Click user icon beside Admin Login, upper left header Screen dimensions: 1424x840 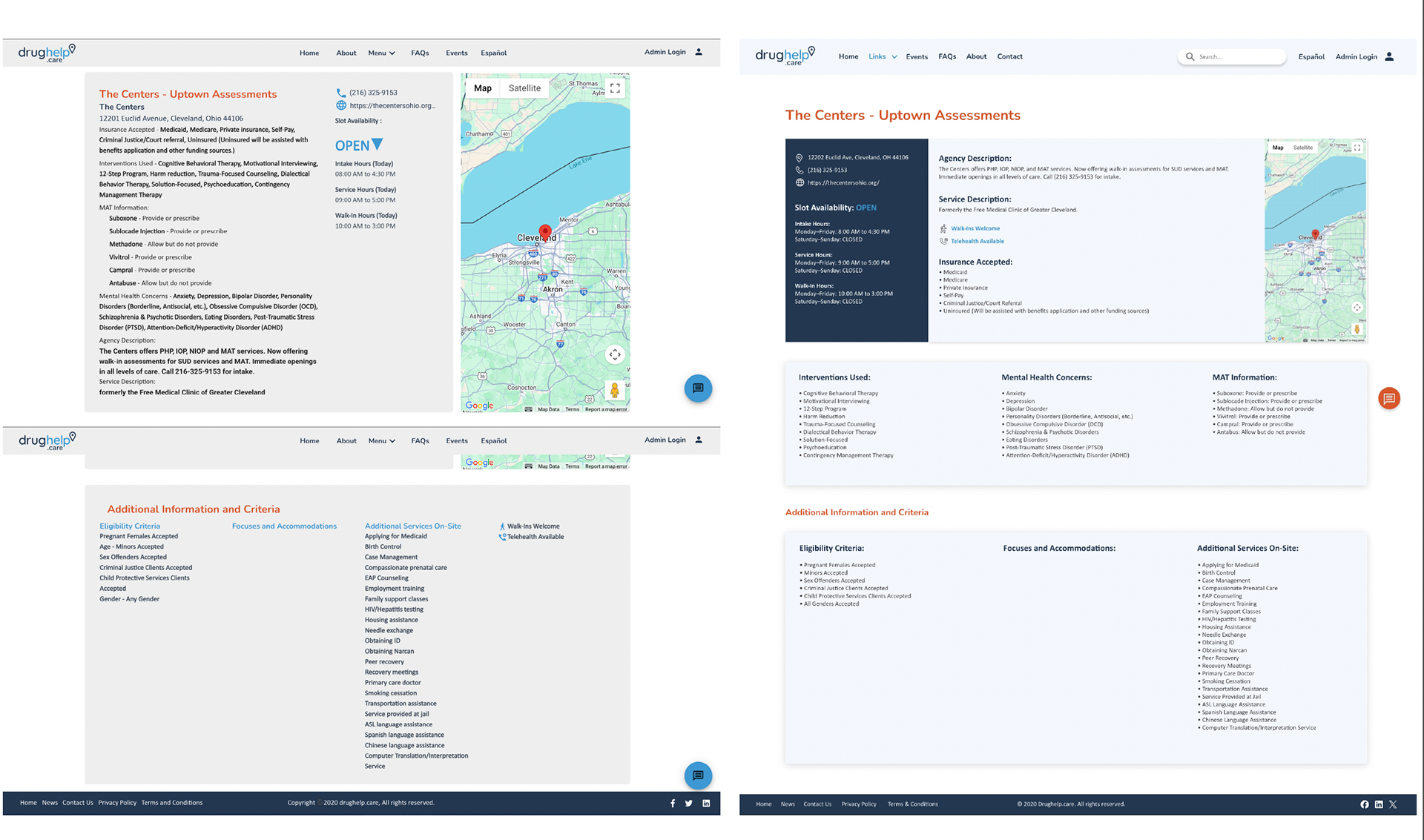pyautogui.click(x=699, y=52)
